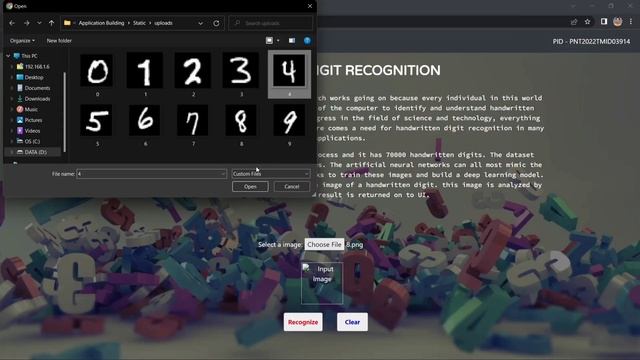Select the digit 3 image file
640x360 pixels.
241,75
